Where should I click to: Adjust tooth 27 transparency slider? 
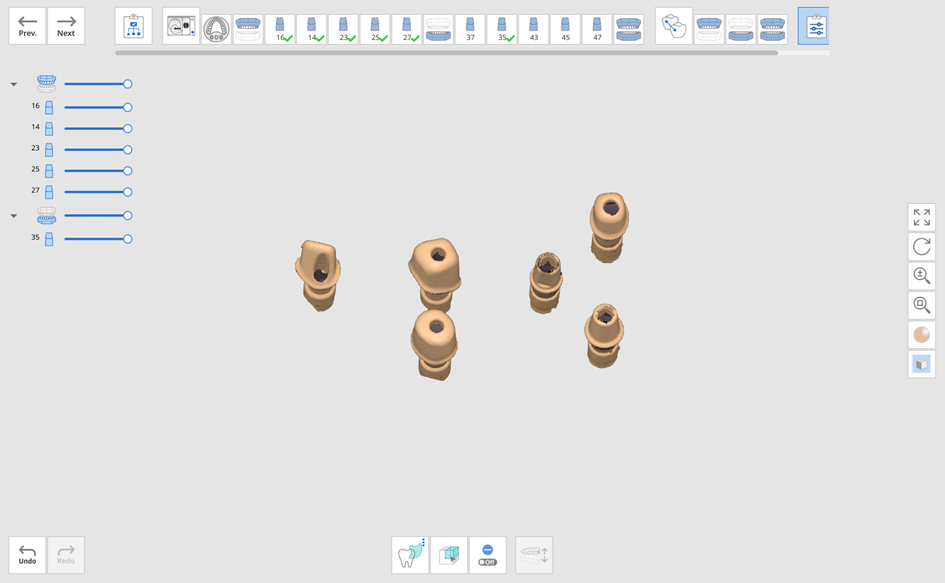(x=98, y=192)
